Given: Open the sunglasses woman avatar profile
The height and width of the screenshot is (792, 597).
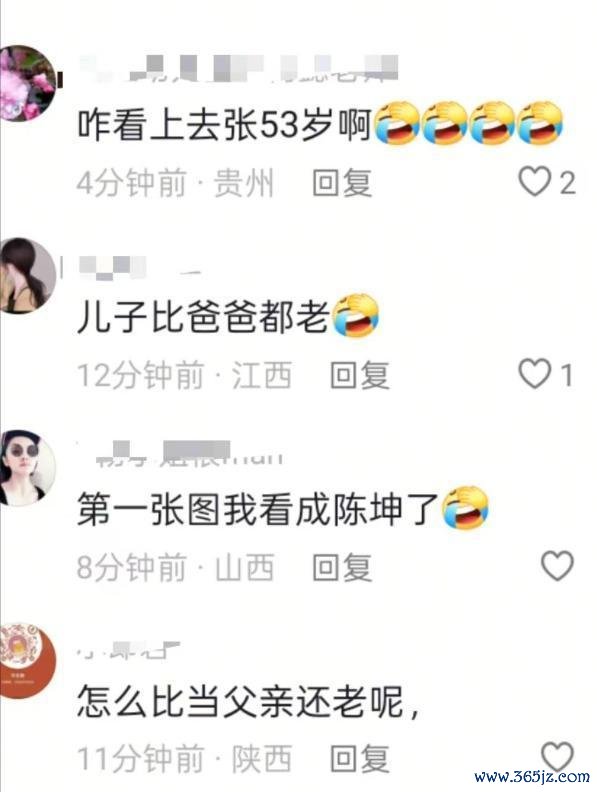Looking at the screenshot, I should coord(28,468).
